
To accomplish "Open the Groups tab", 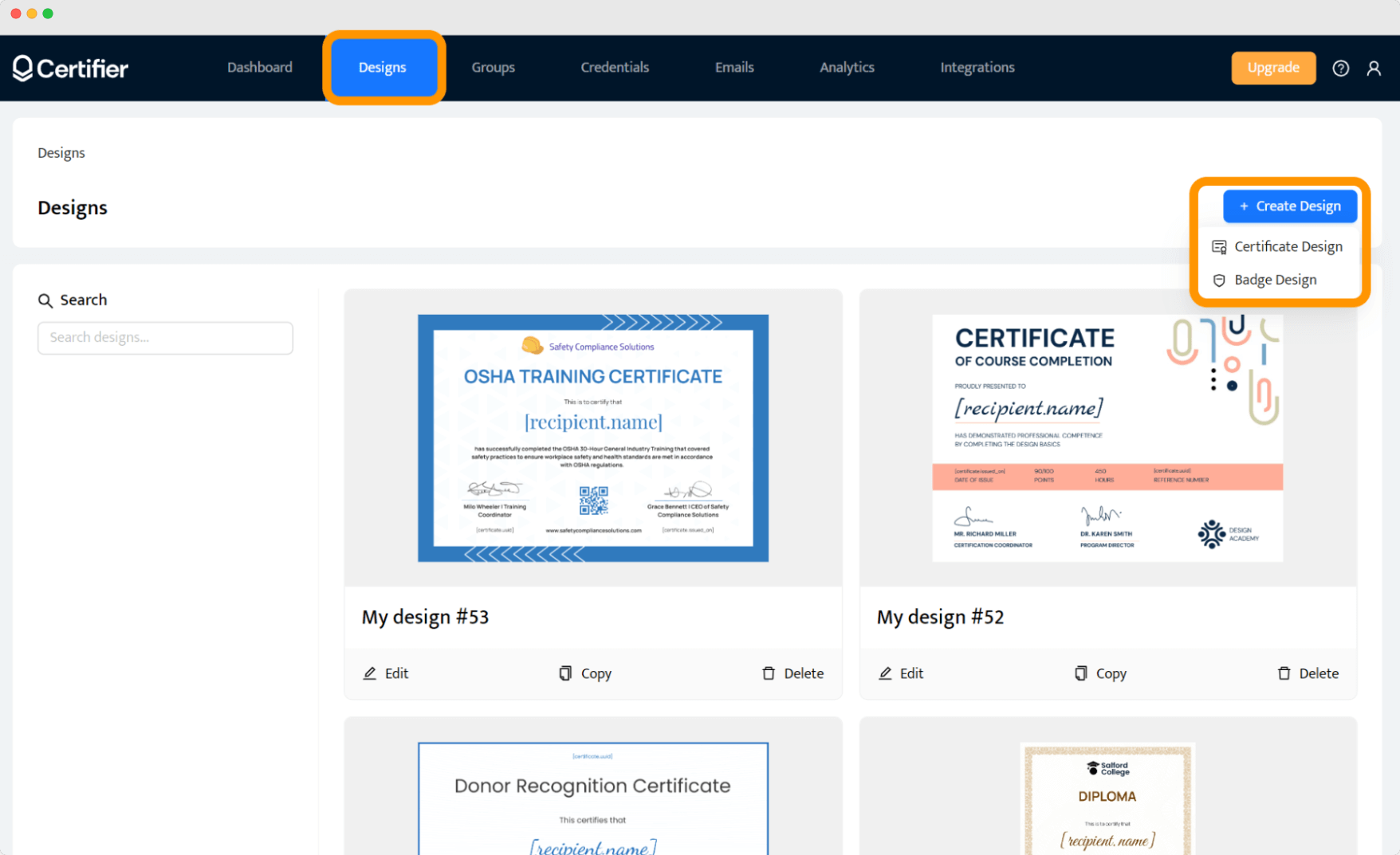I will tap(493, 68).
